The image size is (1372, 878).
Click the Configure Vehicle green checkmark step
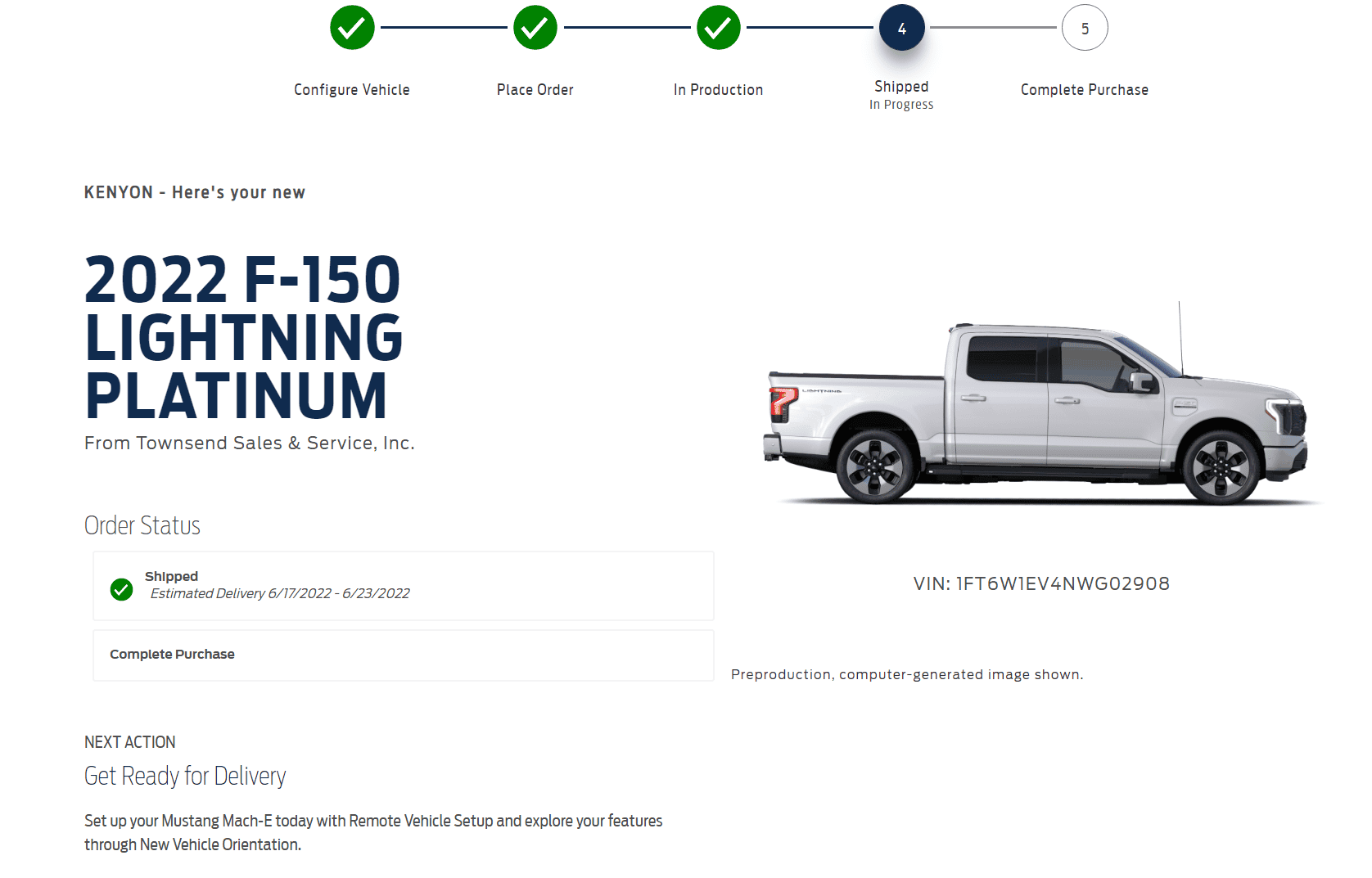(x=352, y=28)
